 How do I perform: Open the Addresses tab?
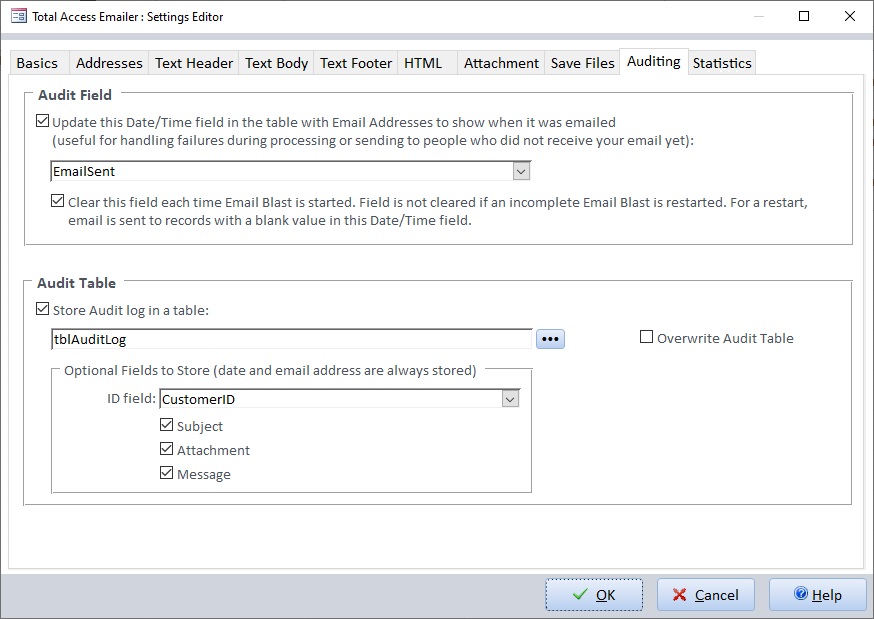click(109, 63)
